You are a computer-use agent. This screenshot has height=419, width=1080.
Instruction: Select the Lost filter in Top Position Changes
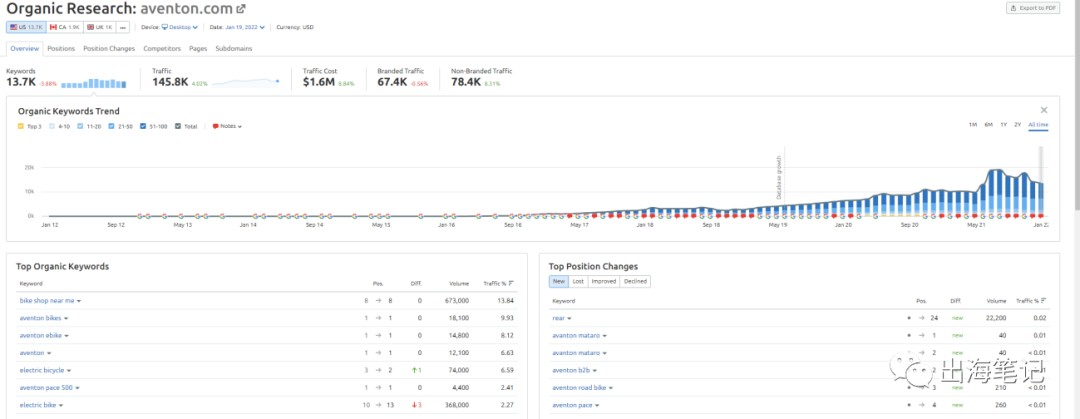pos(578,281)
